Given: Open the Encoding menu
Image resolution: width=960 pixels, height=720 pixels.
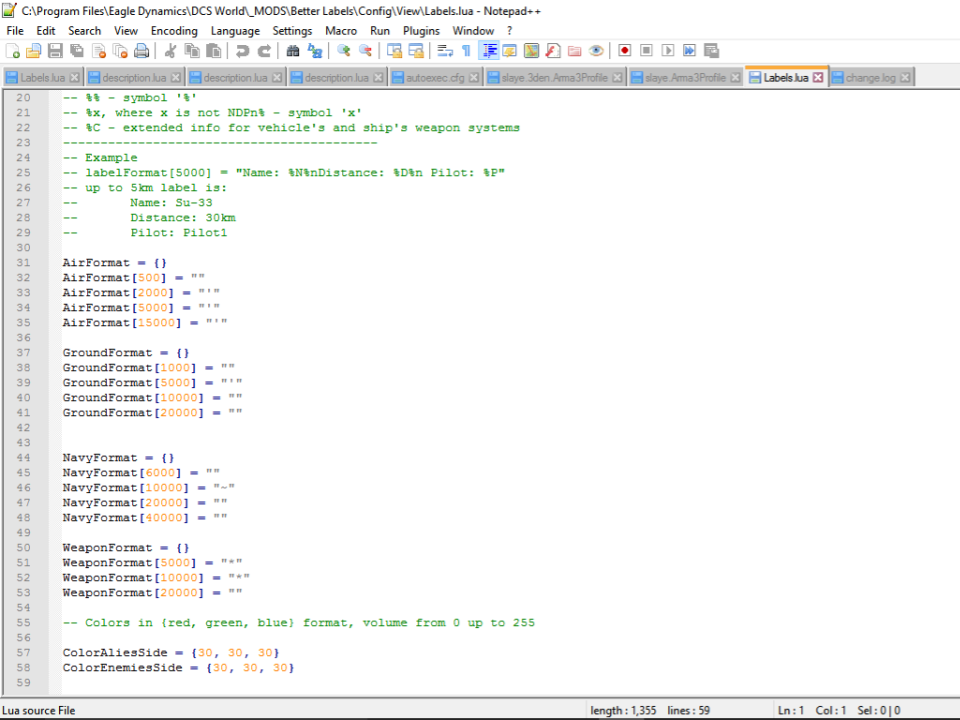Looking at the screenshot, I should tap(174, 31).
